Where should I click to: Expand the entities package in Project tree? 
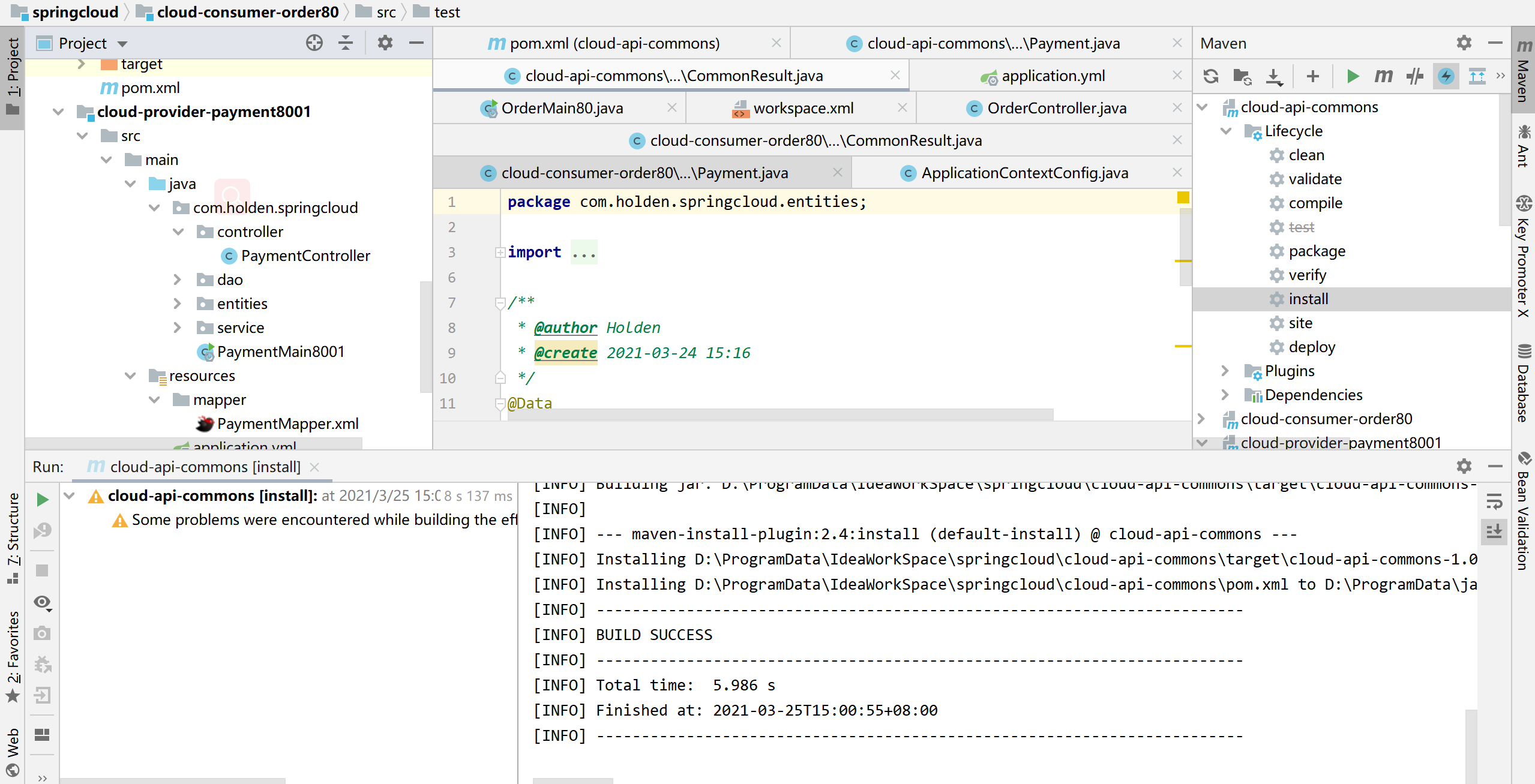click(x=177, y=304)
